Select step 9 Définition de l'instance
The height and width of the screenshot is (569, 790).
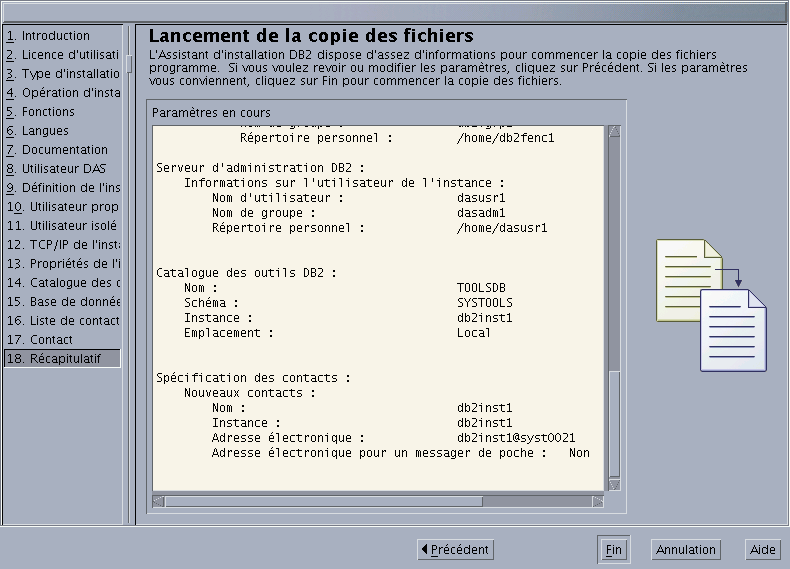62,187
